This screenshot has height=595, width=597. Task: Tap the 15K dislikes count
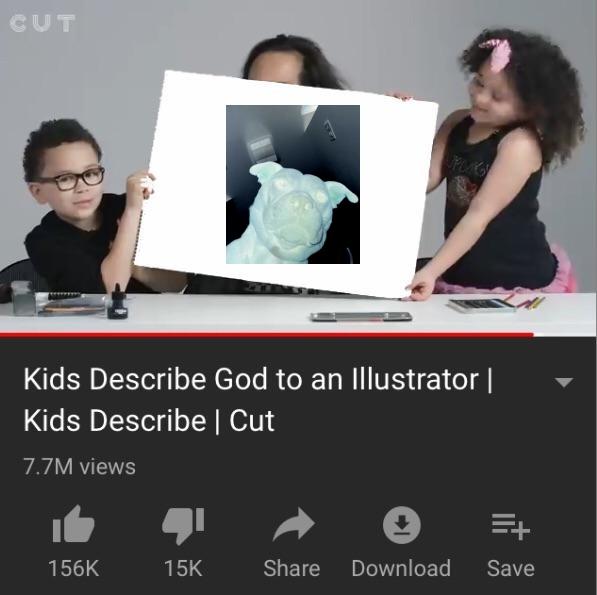tap(183, 568)
